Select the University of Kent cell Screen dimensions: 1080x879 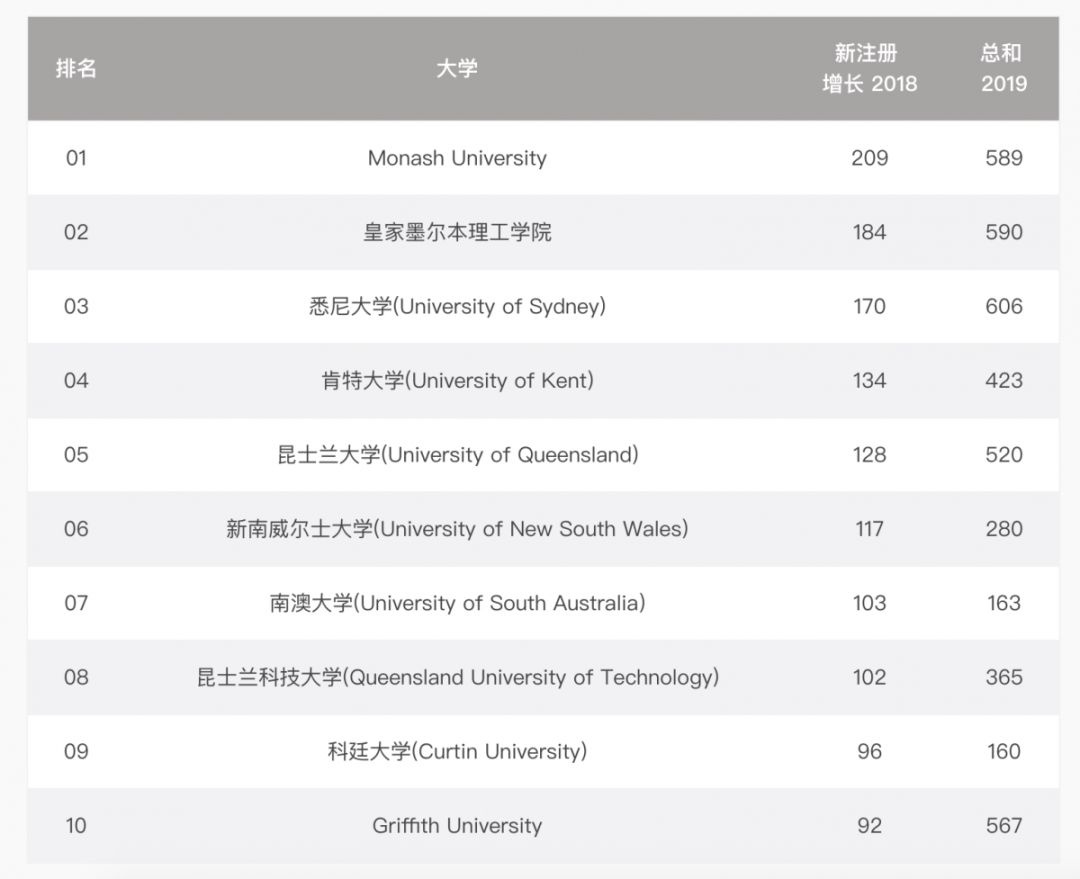pos(457,380)
